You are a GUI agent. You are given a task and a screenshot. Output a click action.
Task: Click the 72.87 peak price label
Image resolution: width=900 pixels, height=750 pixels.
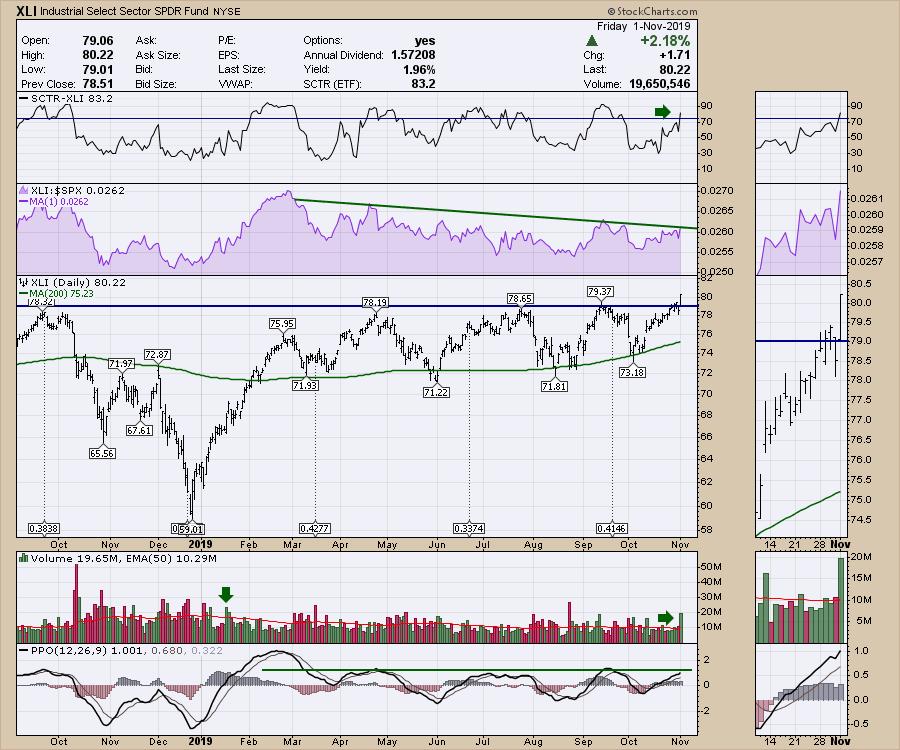point(157,355)
